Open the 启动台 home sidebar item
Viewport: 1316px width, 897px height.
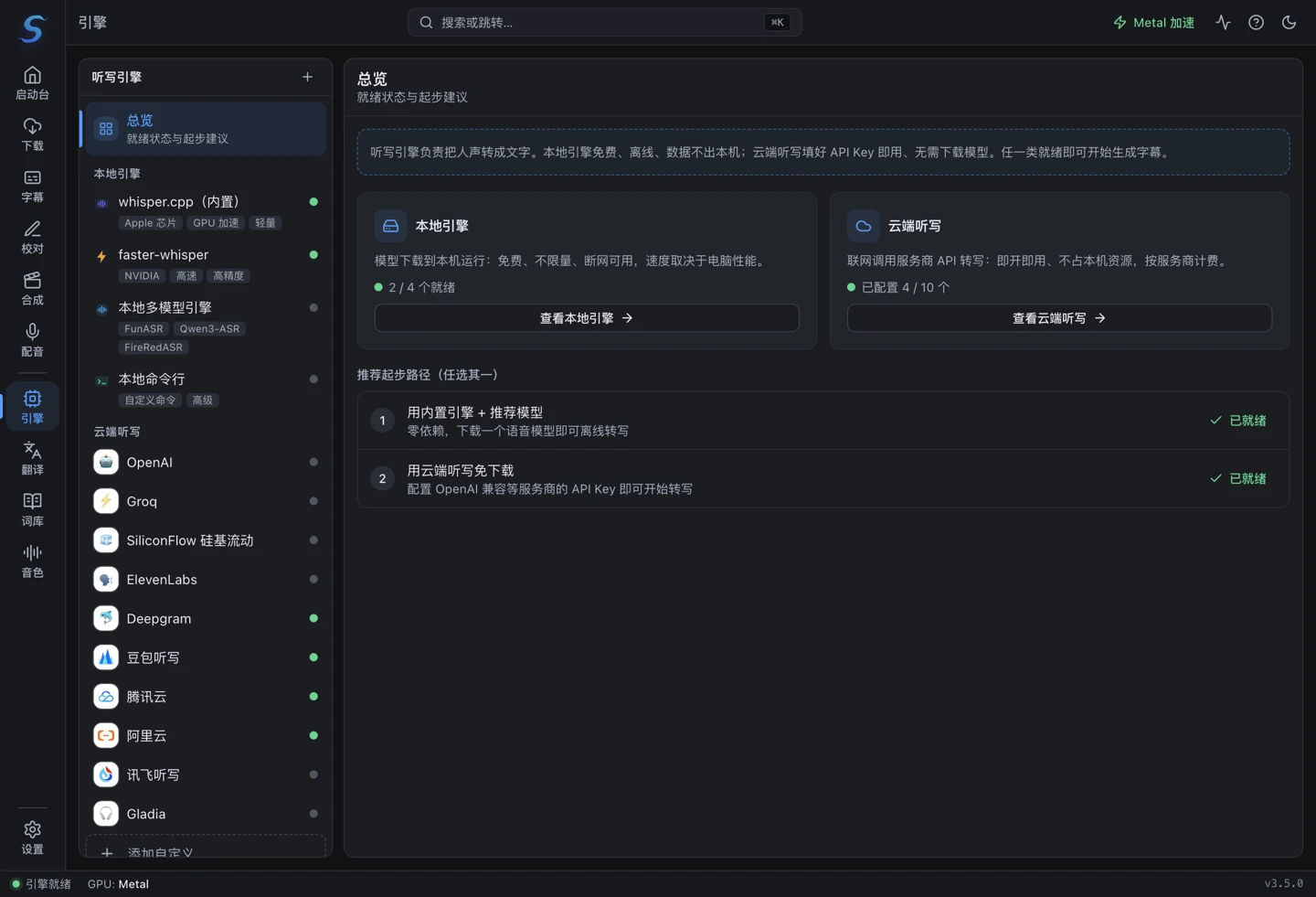[32, 82]
